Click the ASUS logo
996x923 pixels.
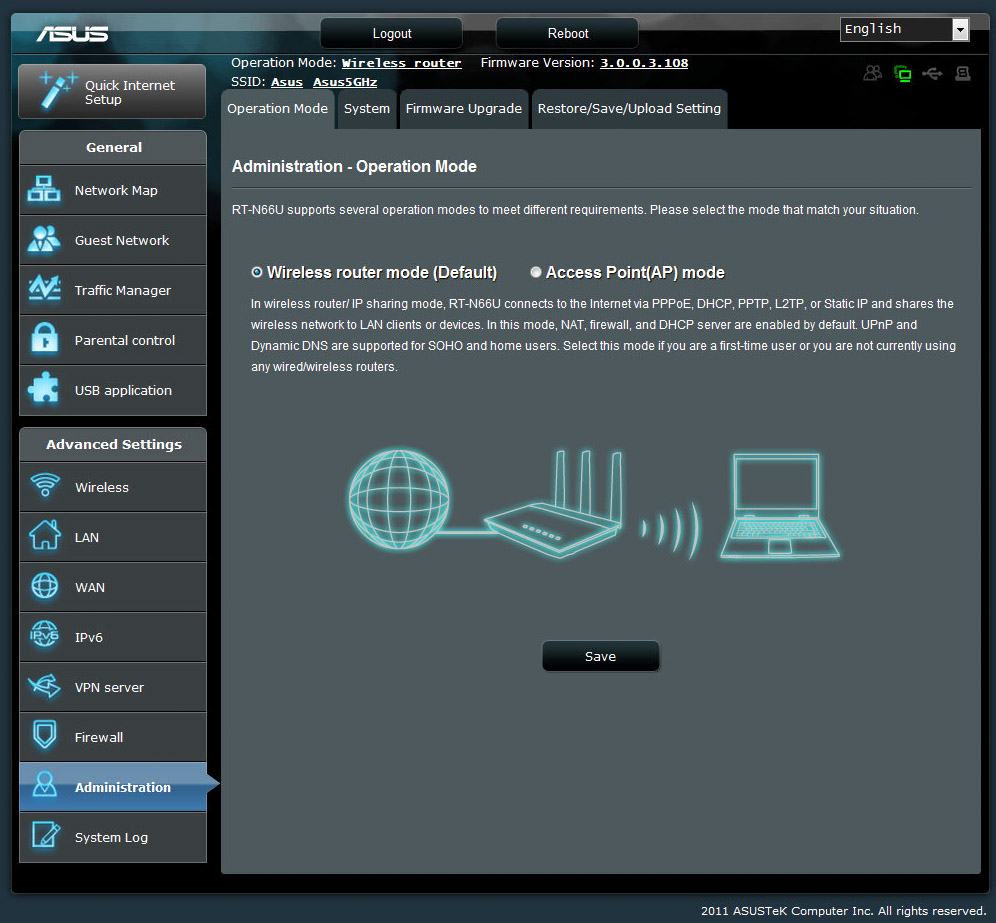pyautogui.click(x=72, y=34)
